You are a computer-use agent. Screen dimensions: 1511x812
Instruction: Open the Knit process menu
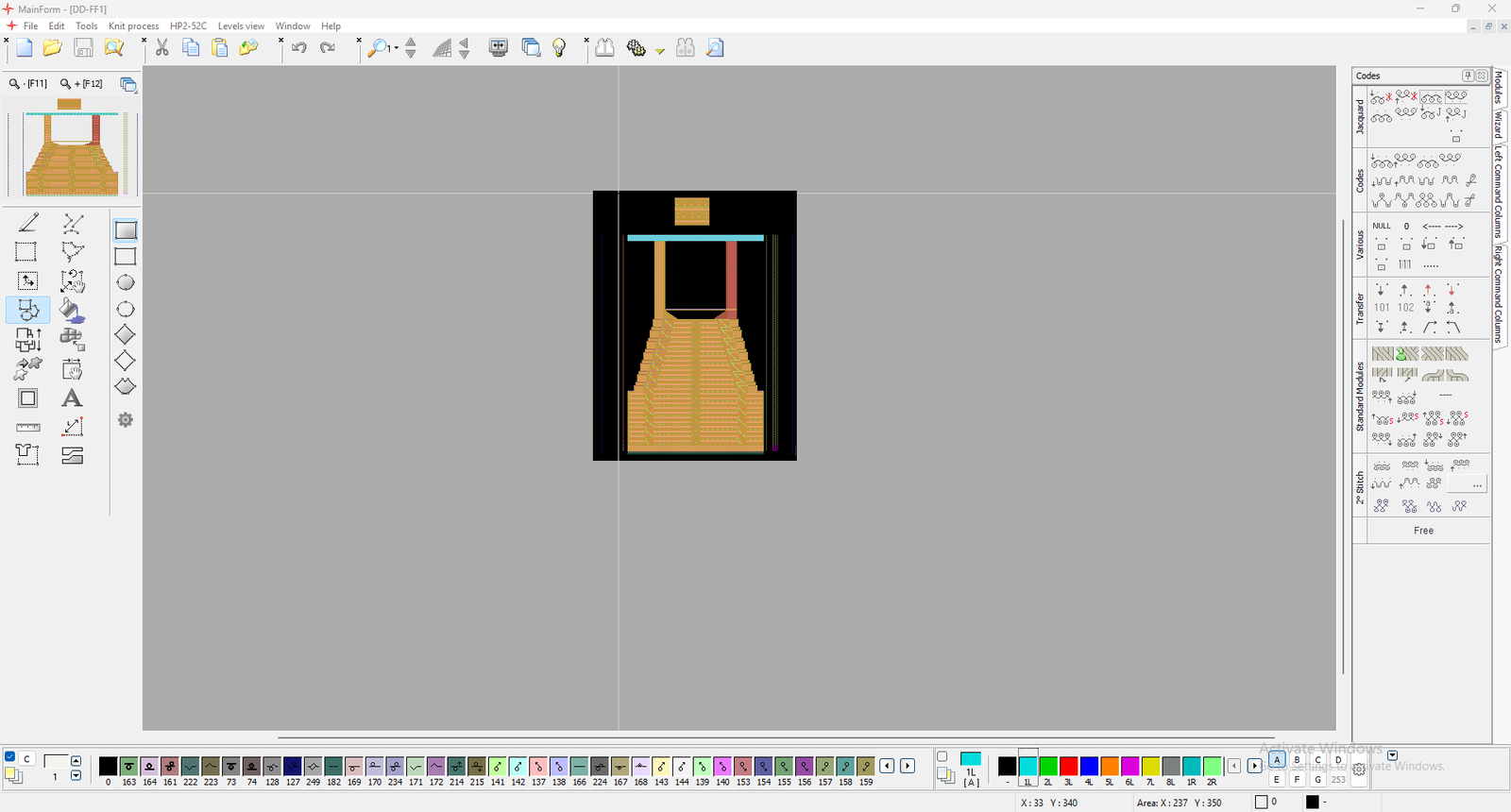[133, 25]
